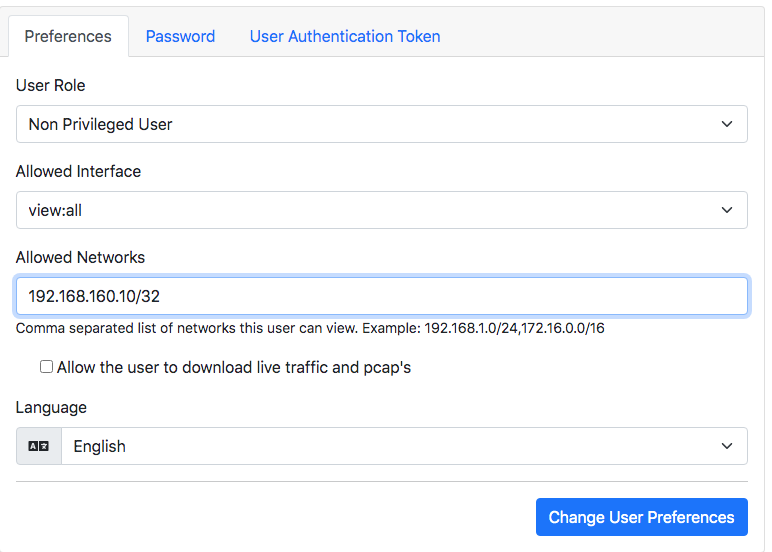Click the Allowed Interface chevron arrow
Image resolution: width=772 pixels, height=552 pixels.
[727, 210]
